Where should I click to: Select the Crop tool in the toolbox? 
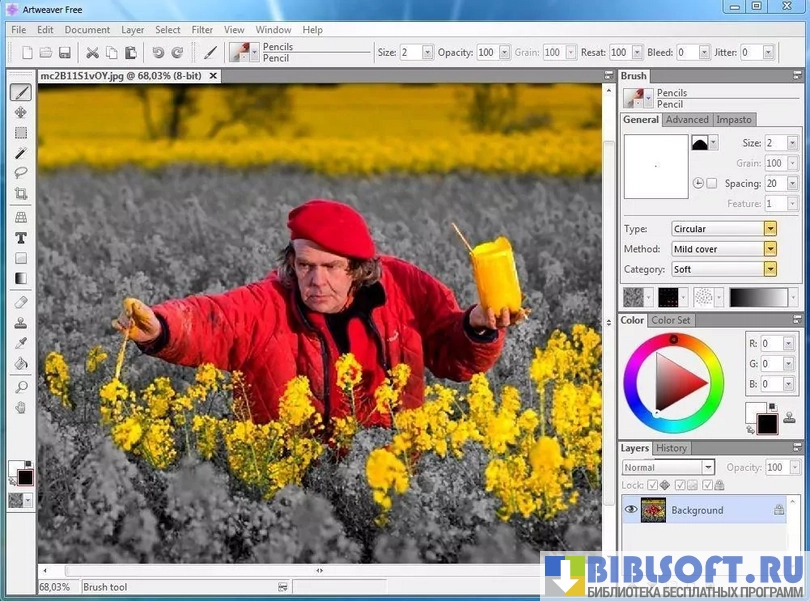(x=20, y=193)
